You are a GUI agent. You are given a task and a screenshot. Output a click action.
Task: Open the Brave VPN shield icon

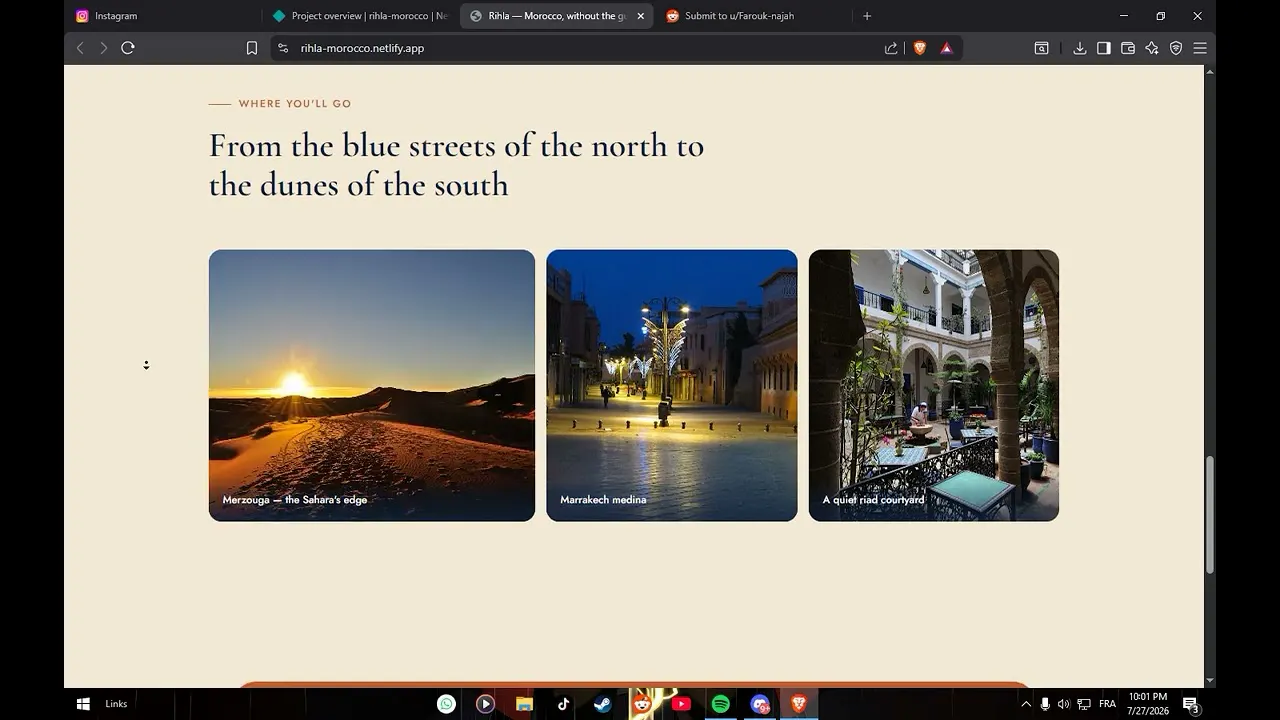coord(1176,48)
